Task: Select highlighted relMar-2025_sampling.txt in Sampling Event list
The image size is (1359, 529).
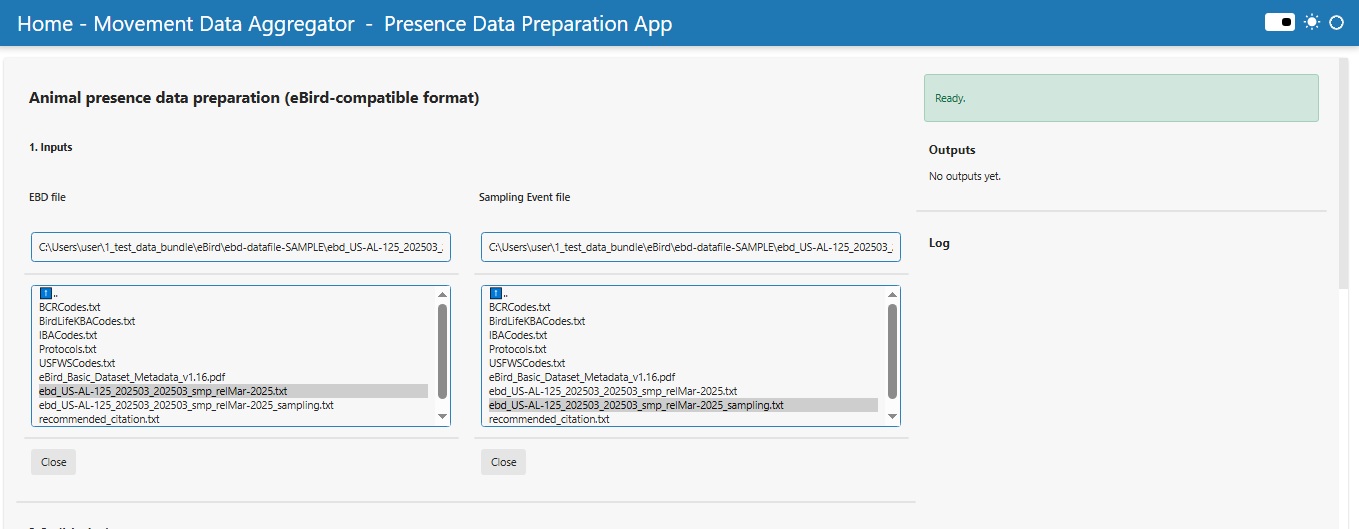Action: pos(683,405)
